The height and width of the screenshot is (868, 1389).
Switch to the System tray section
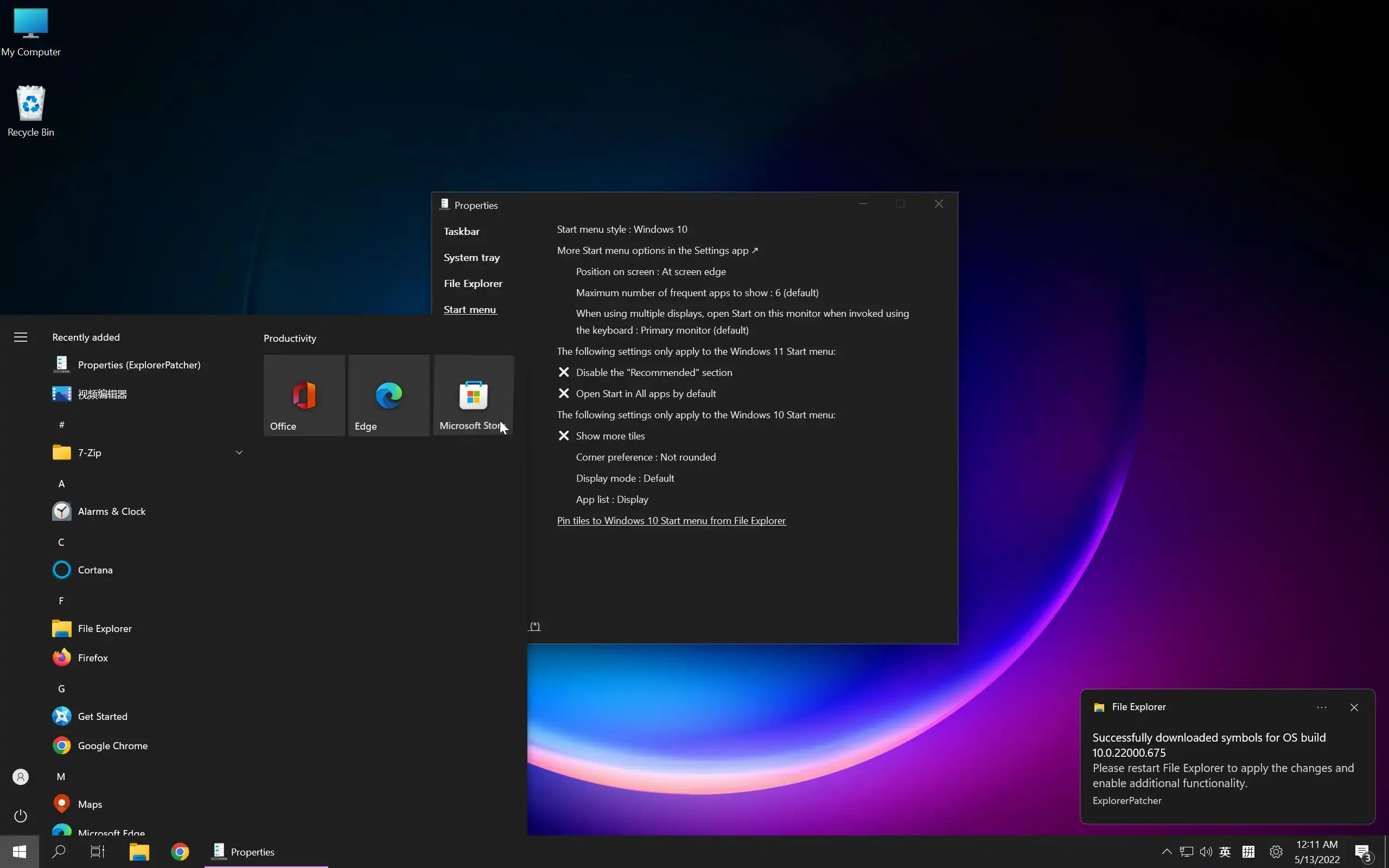click(x=471, y=257)
